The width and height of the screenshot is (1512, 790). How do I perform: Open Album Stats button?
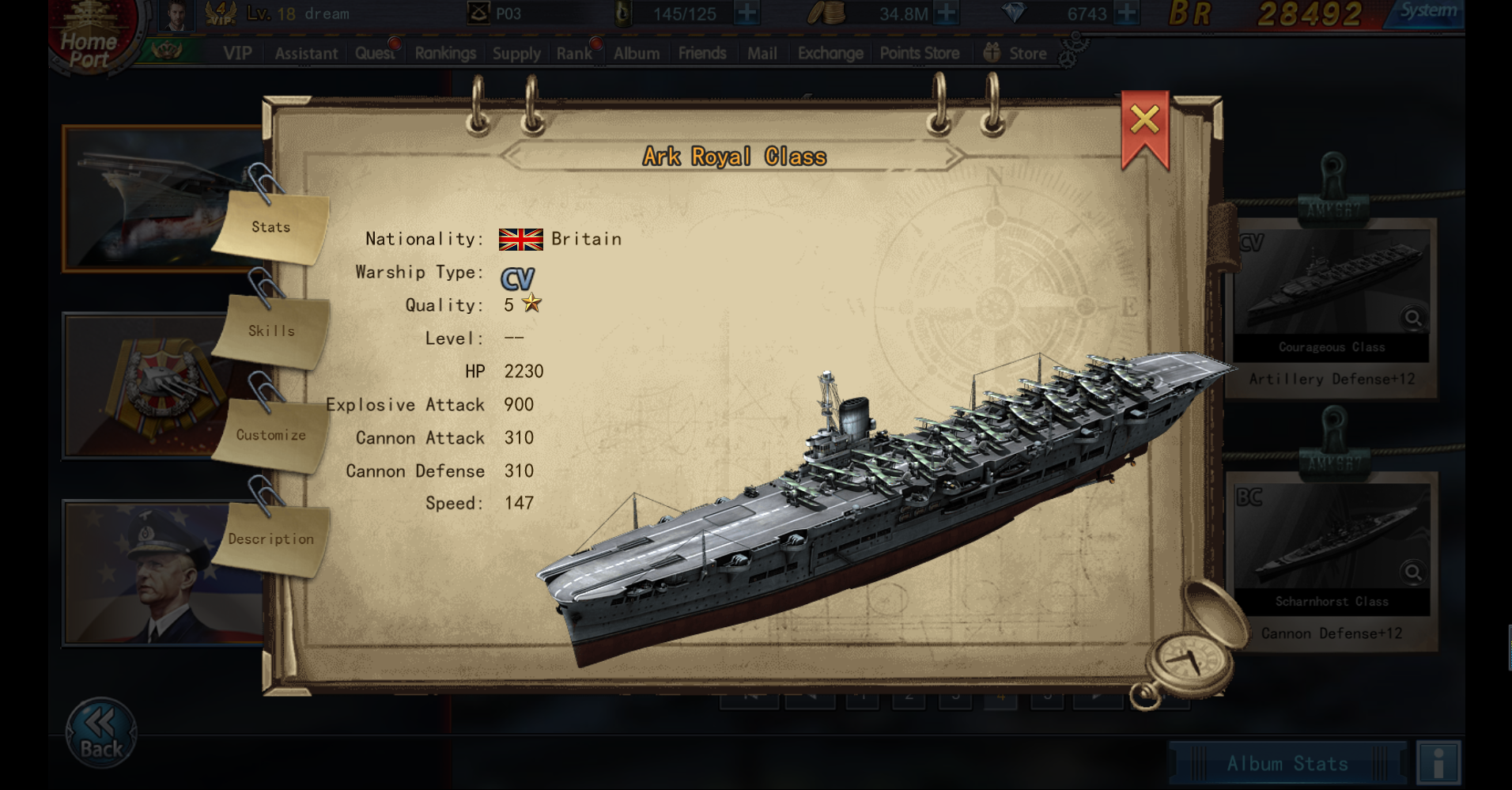pyautogui.click(x=1287, y=763)
